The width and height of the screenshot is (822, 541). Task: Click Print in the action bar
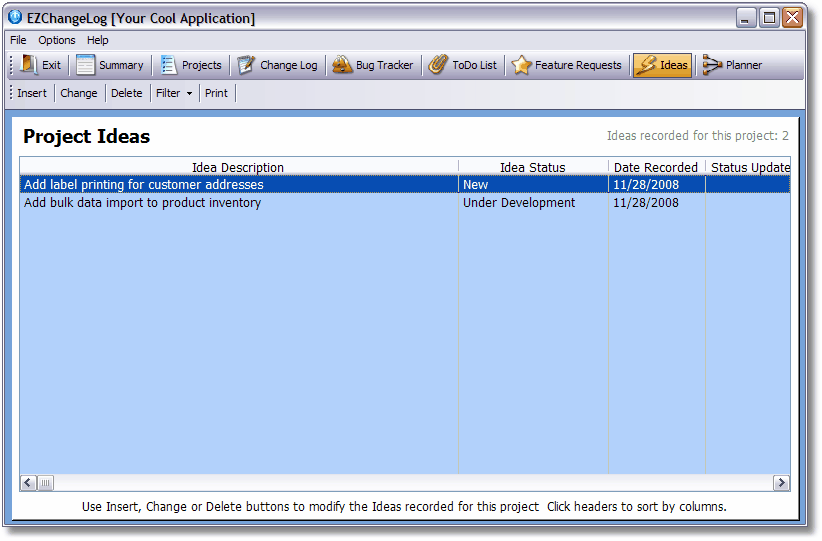pos(216,93)
